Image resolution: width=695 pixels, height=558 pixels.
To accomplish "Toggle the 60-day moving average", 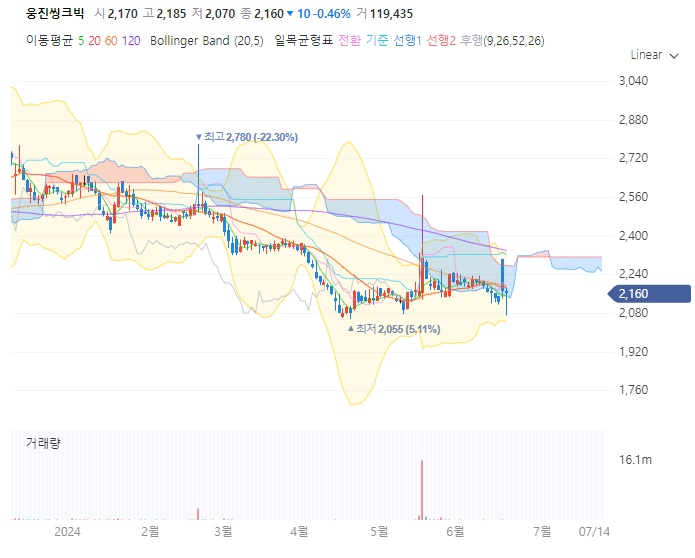I will click(x=111, y=41).
